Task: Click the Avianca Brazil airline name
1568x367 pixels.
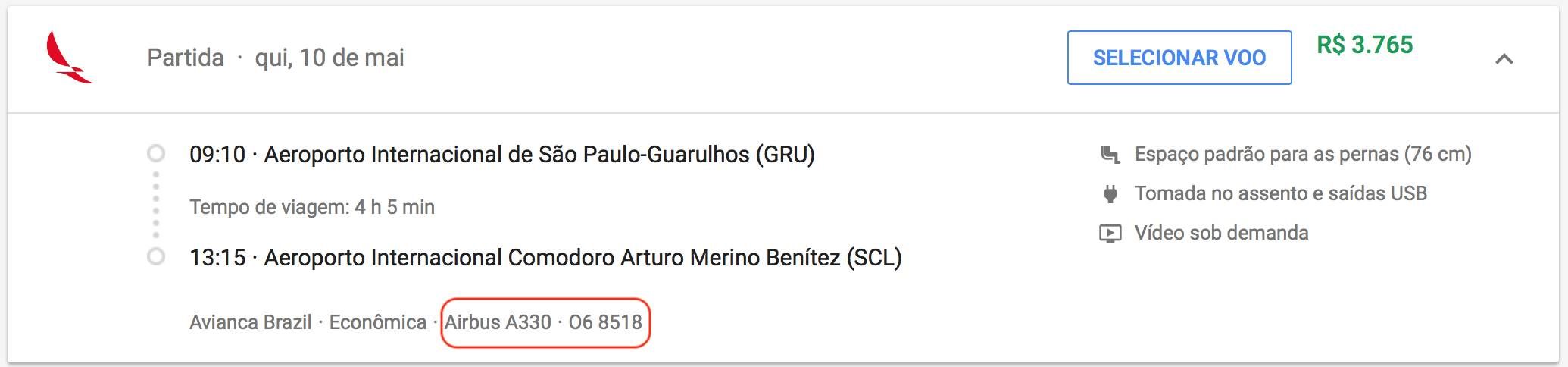Action: pos(251,322)
